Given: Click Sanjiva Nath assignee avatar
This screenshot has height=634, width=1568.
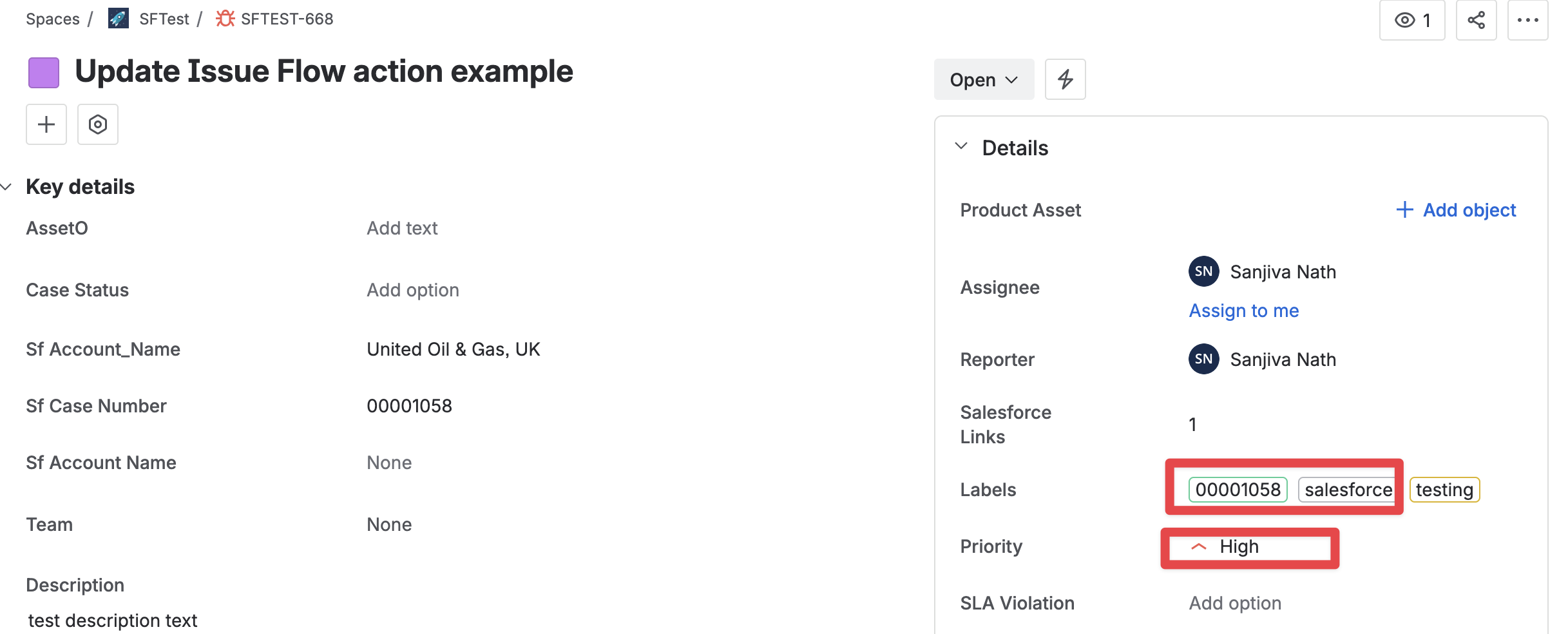Looking at the screenshot, I should pos(1203,271).
